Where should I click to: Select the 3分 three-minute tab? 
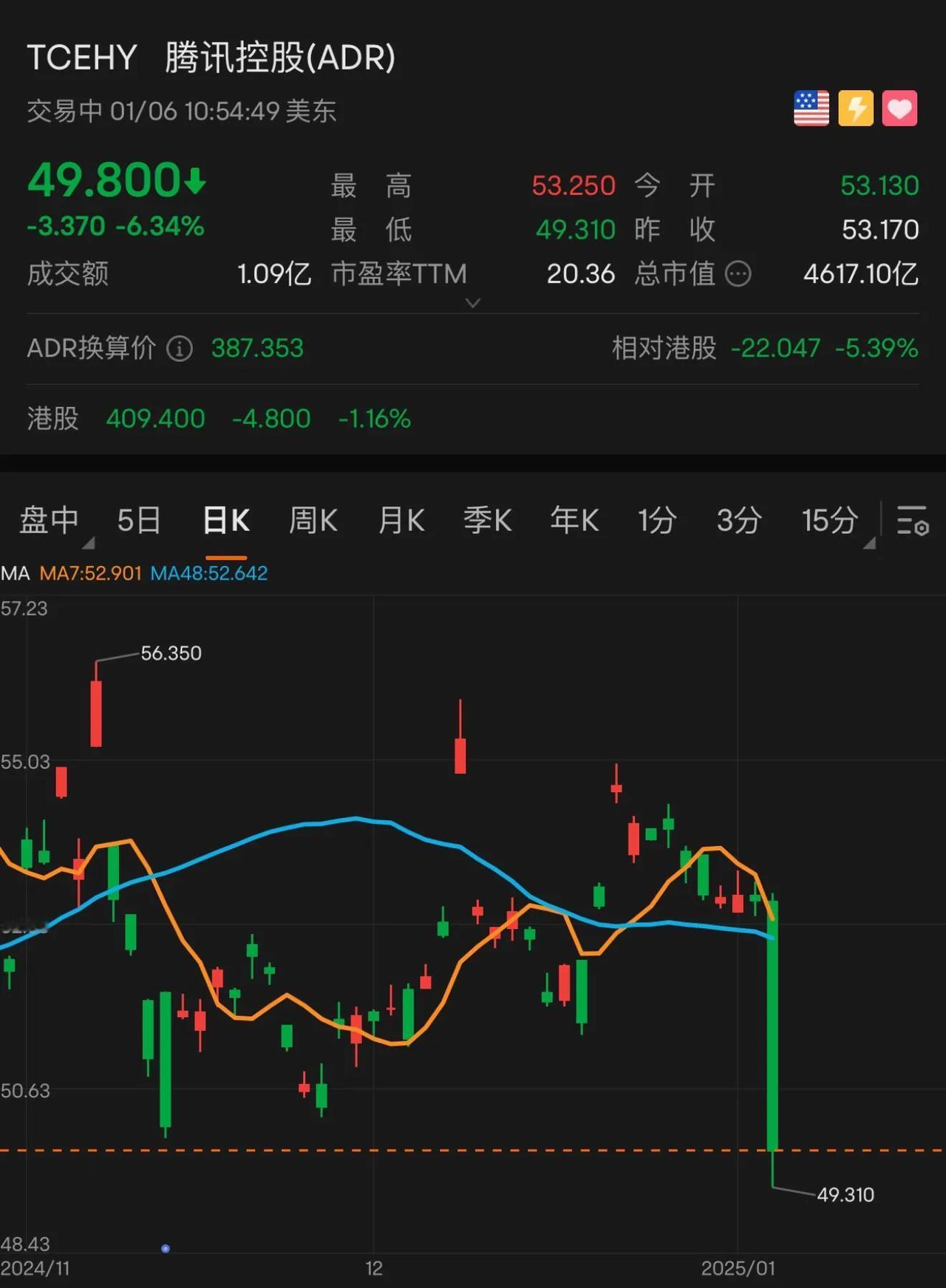739,520
